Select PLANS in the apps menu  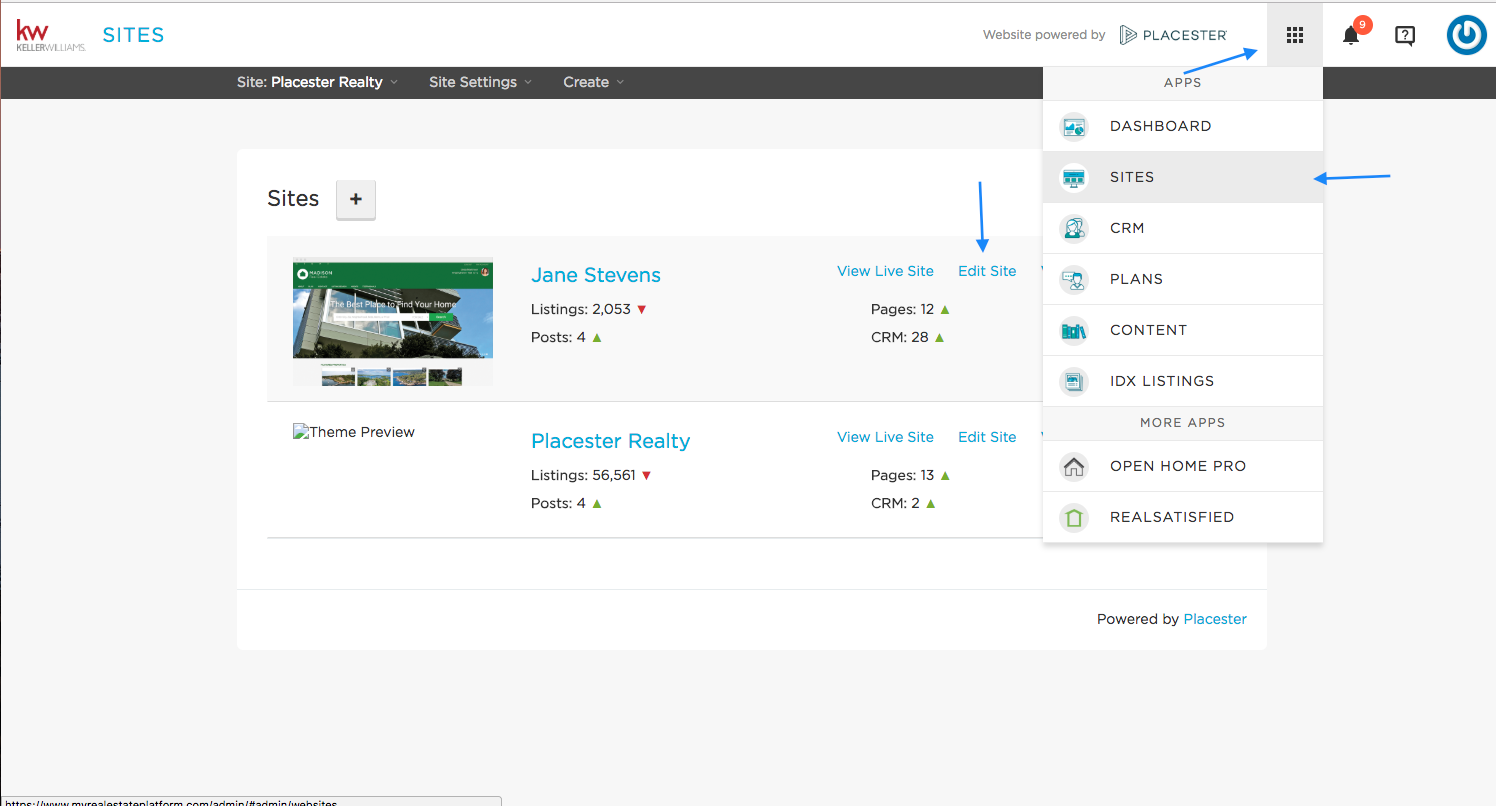click(1183, 279)
